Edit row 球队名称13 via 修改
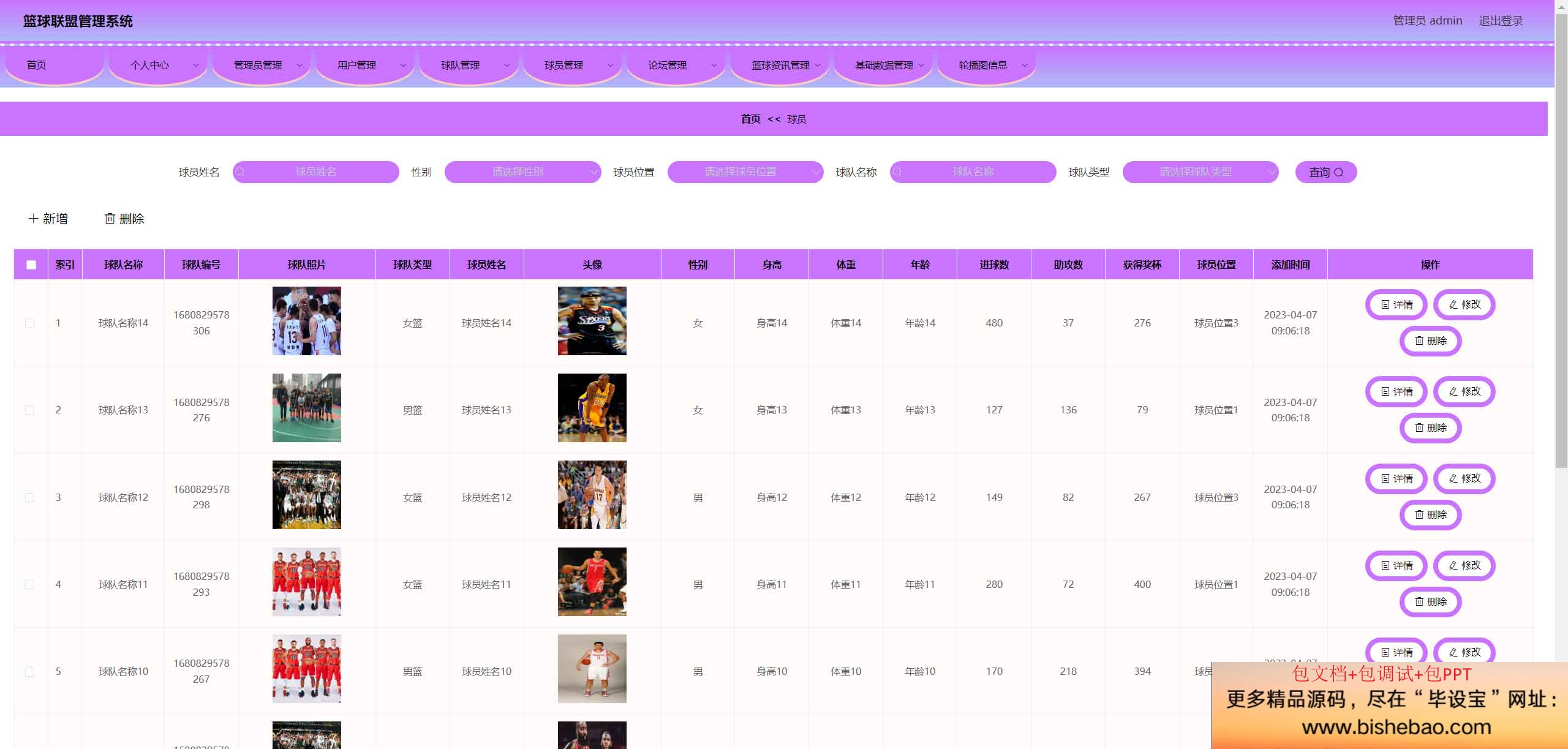The width and height of the screenshot is (1568, 749). click(1464, 391)
